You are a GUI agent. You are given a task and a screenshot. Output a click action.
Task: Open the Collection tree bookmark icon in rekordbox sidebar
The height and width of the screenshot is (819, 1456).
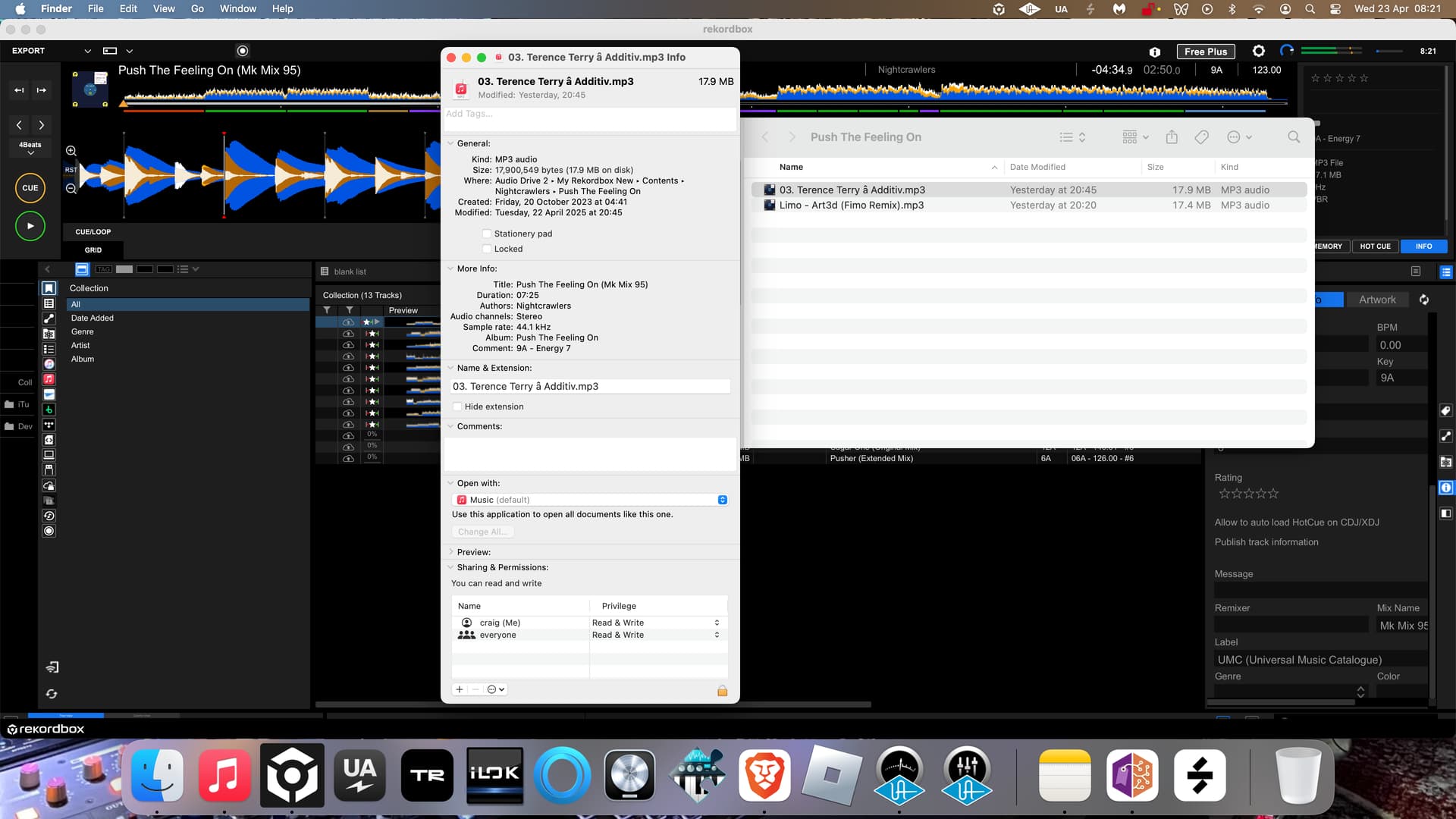(x=49, y=288)
